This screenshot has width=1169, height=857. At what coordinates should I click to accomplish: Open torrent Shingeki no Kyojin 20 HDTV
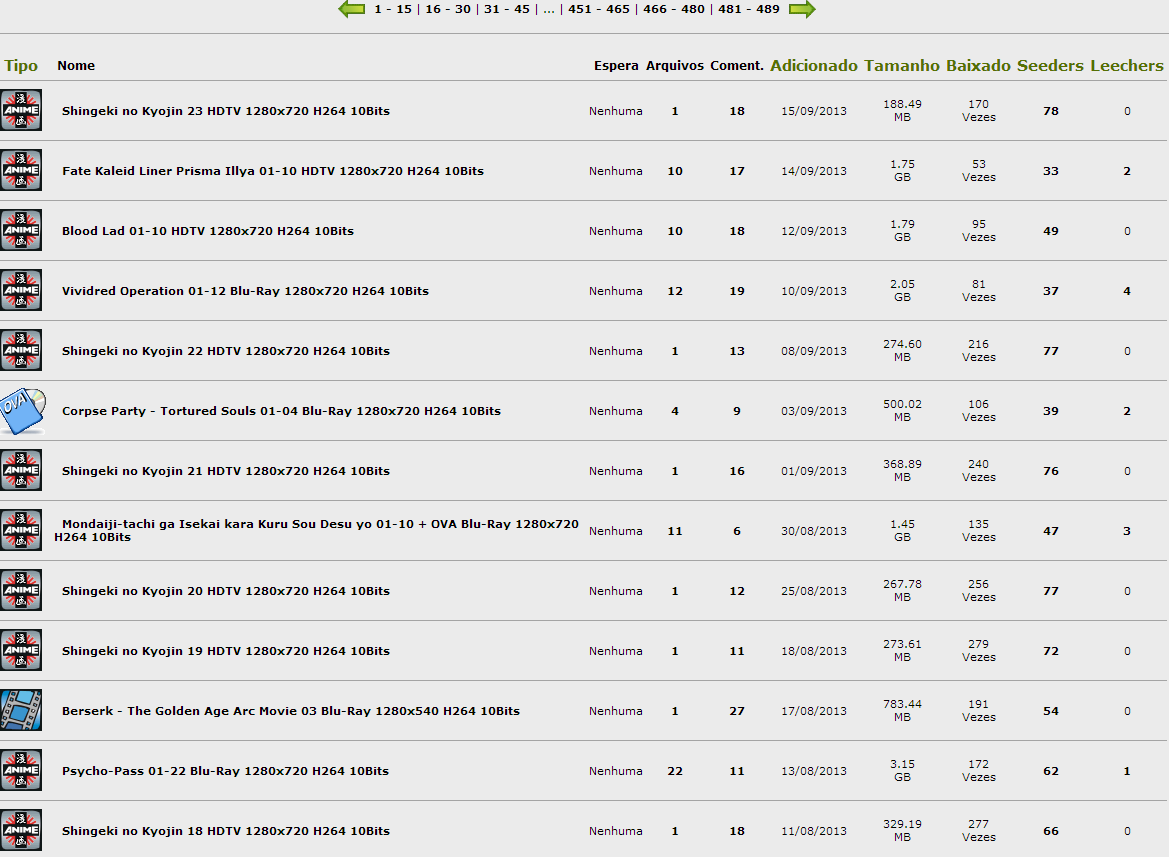pos(226,591)
